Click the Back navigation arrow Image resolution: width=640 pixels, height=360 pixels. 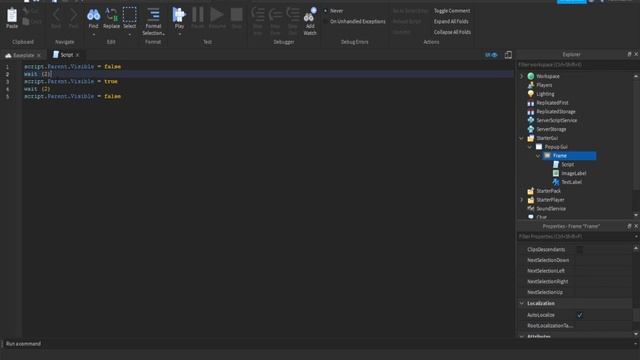(x=56, y=15)
